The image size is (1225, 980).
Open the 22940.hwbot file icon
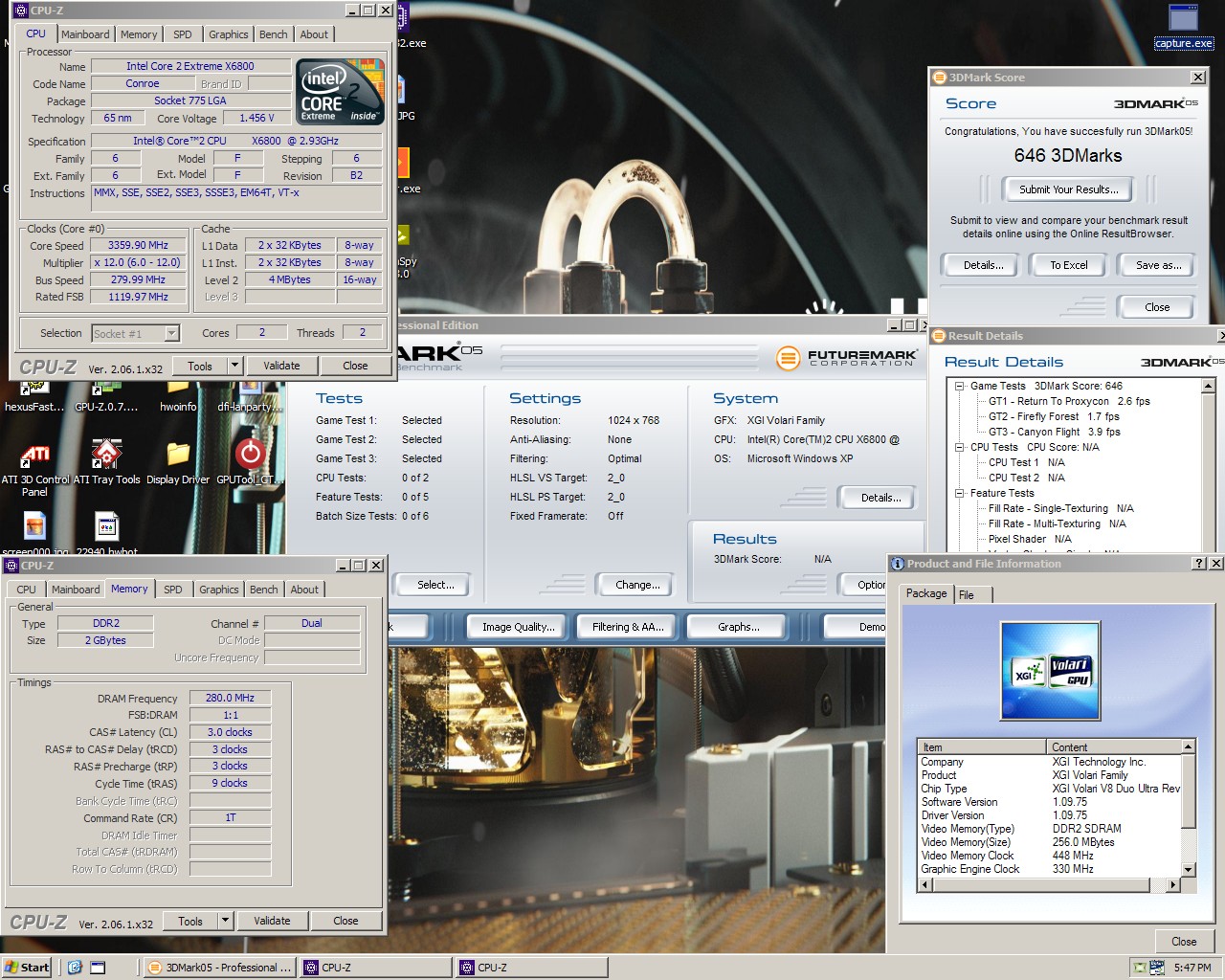[106, 532]
